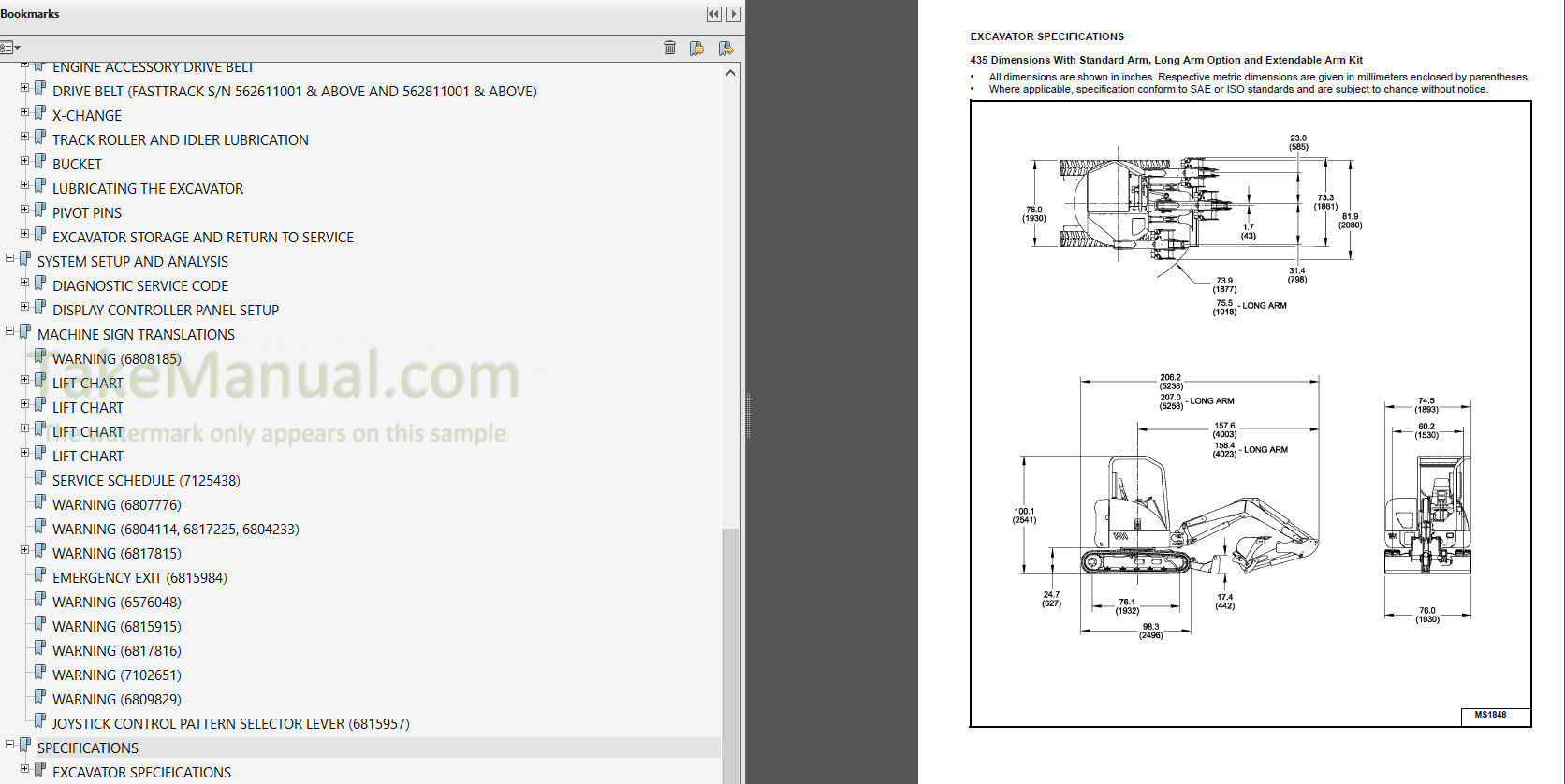Click bookmark icon beside EMERGENCY EXIT (6815984)
Screen dimensions: 1565x784
point(40,576)
